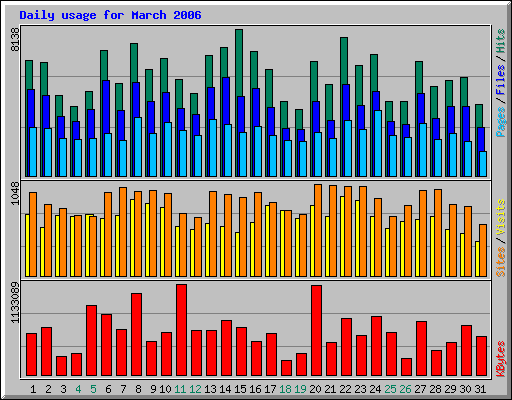Click day 23 on the x-axis
Image resolution: width=512 pixels, height=400 pixels.
pyautogui.click(x=360, y=389)
